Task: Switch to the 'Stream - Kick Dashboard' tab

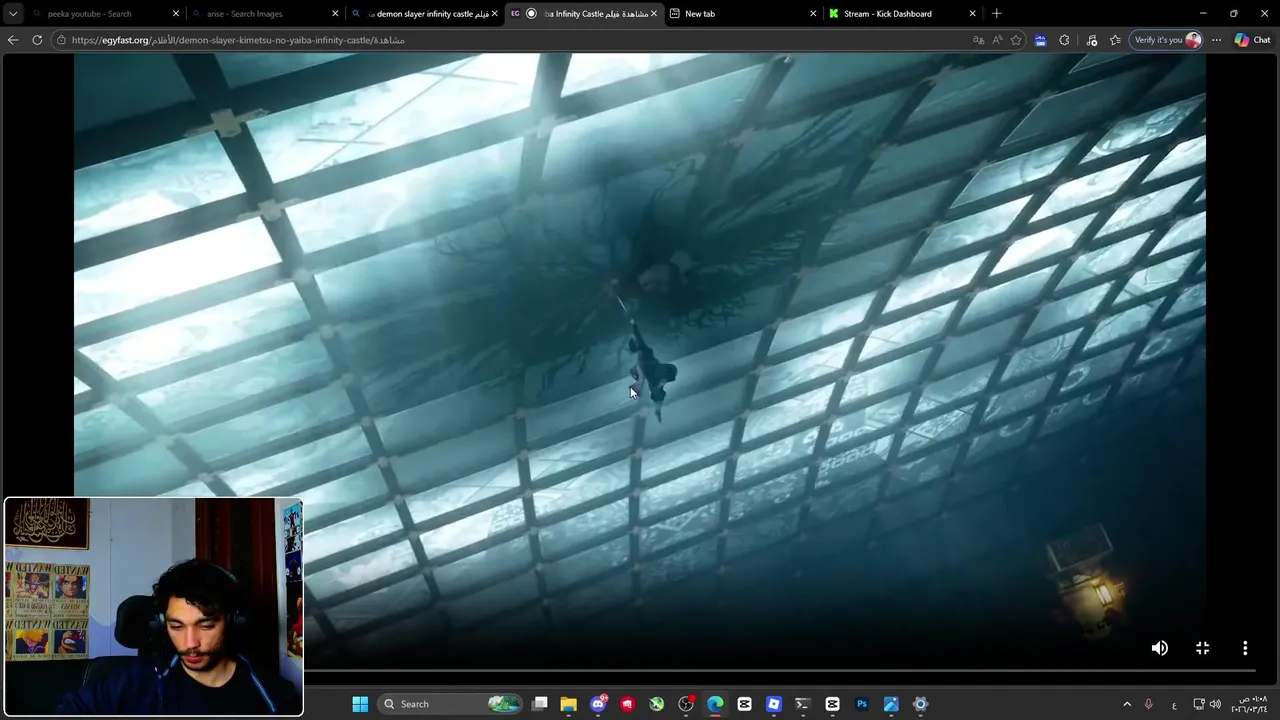Action: coord(900,14)
